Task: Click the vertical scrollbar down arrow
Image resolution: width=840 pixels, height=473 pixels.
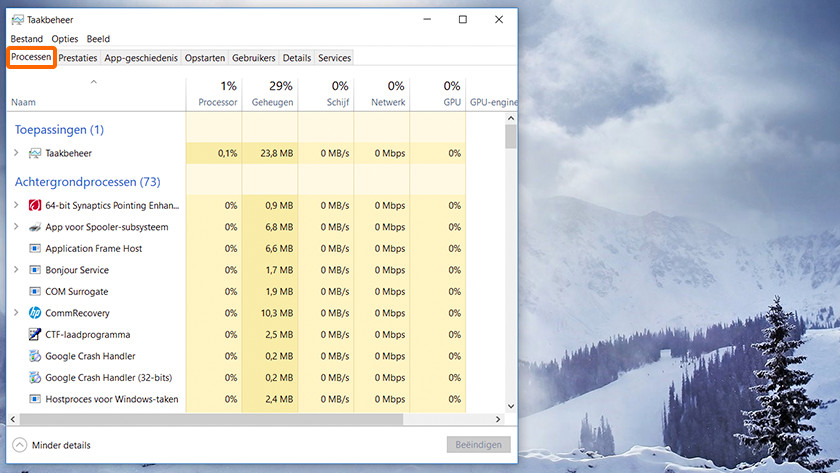Action: point(510,406)
